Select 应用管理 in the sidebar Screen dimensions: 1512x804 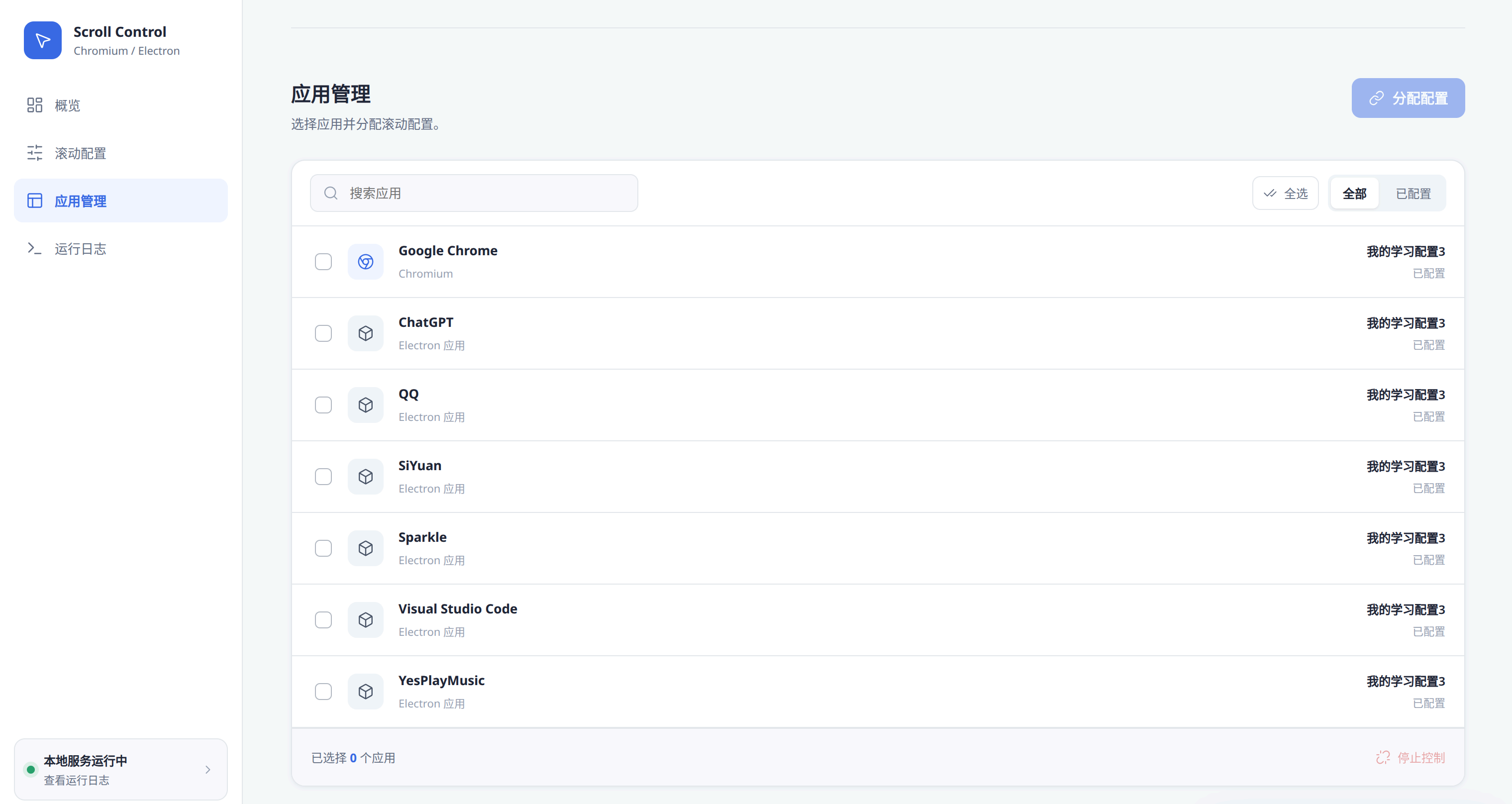pos(121,201)
